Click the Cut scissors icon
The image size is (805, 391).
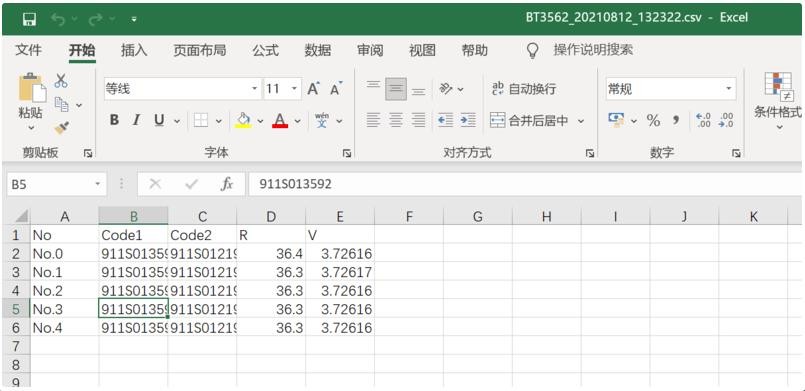[61, 81]
